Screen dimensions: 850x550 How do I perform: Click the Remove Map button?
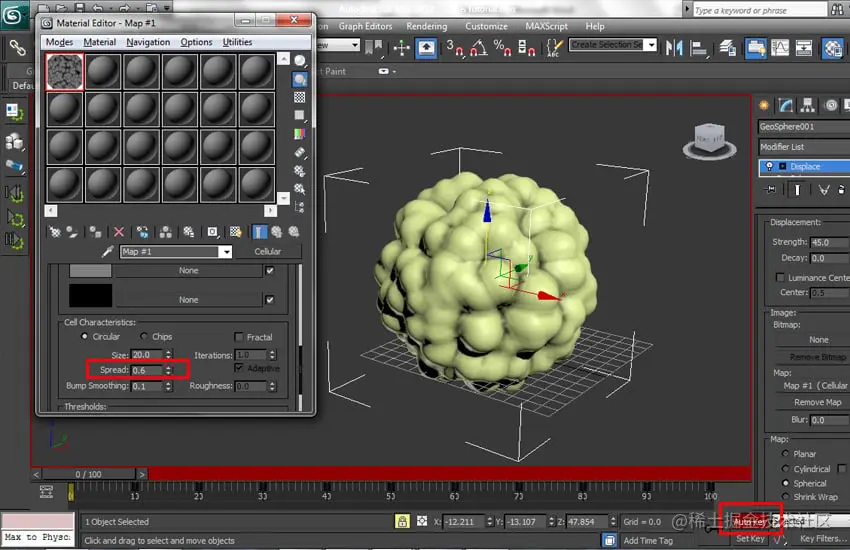coord(813,402)
